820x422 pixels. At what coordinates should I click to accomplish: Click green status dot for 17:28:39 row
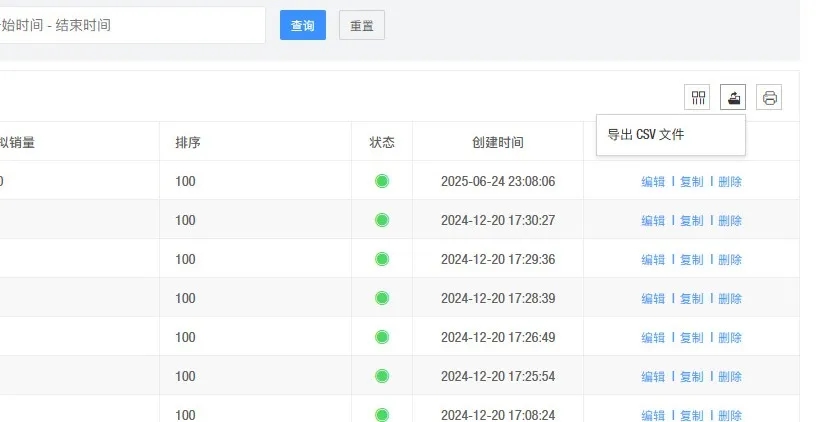click(x=381, y=298)
